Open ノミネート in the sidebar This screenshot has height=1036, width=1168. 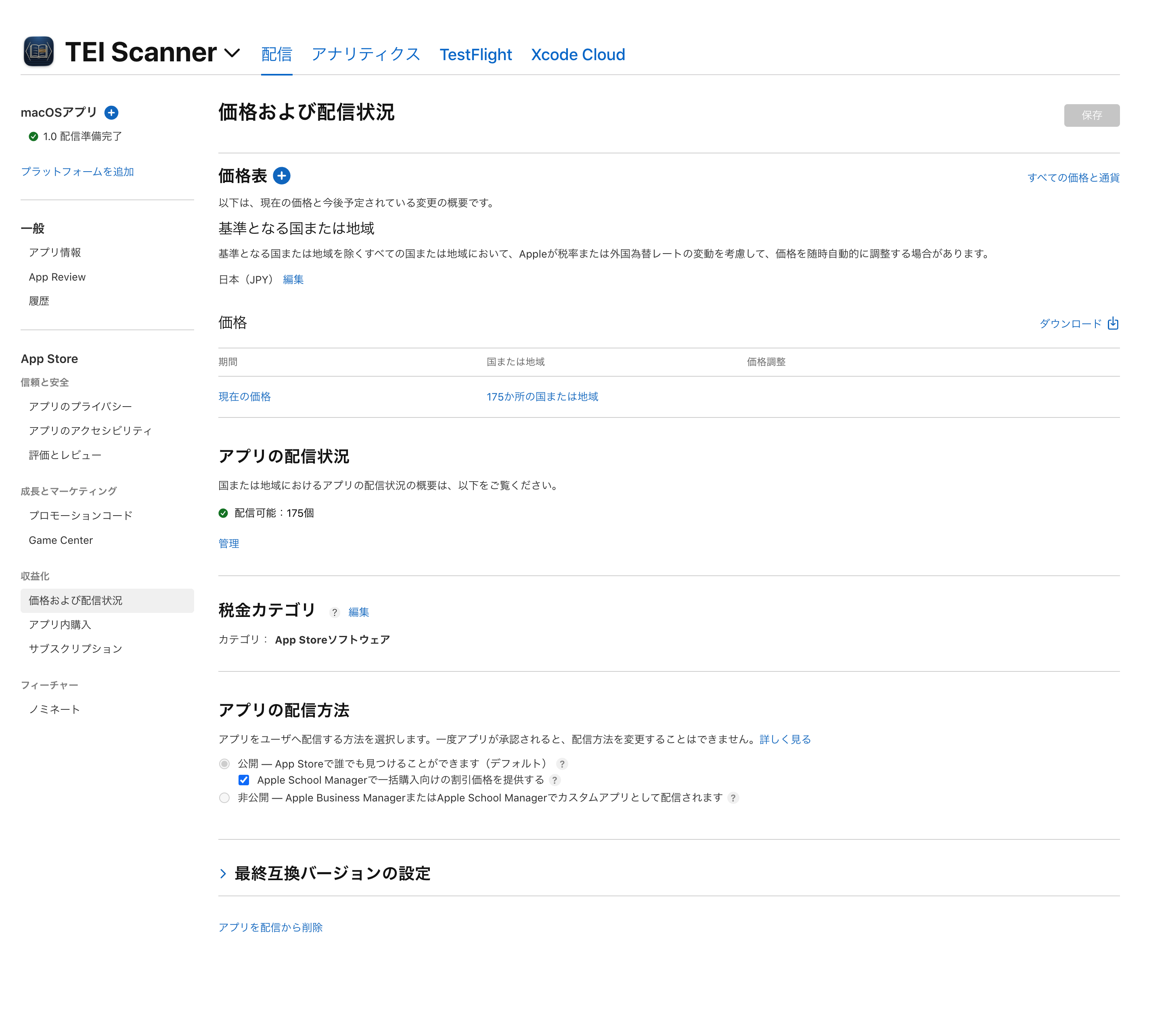click(54, 709)
